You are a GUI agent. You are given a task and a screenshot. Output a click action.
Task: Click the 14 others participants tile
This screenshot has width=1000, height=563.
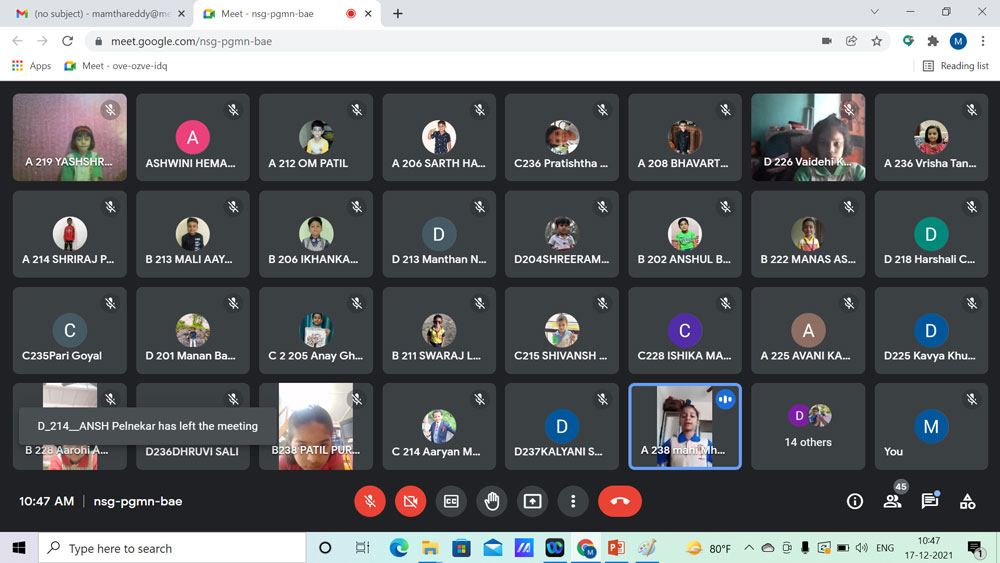coord(808,426)
